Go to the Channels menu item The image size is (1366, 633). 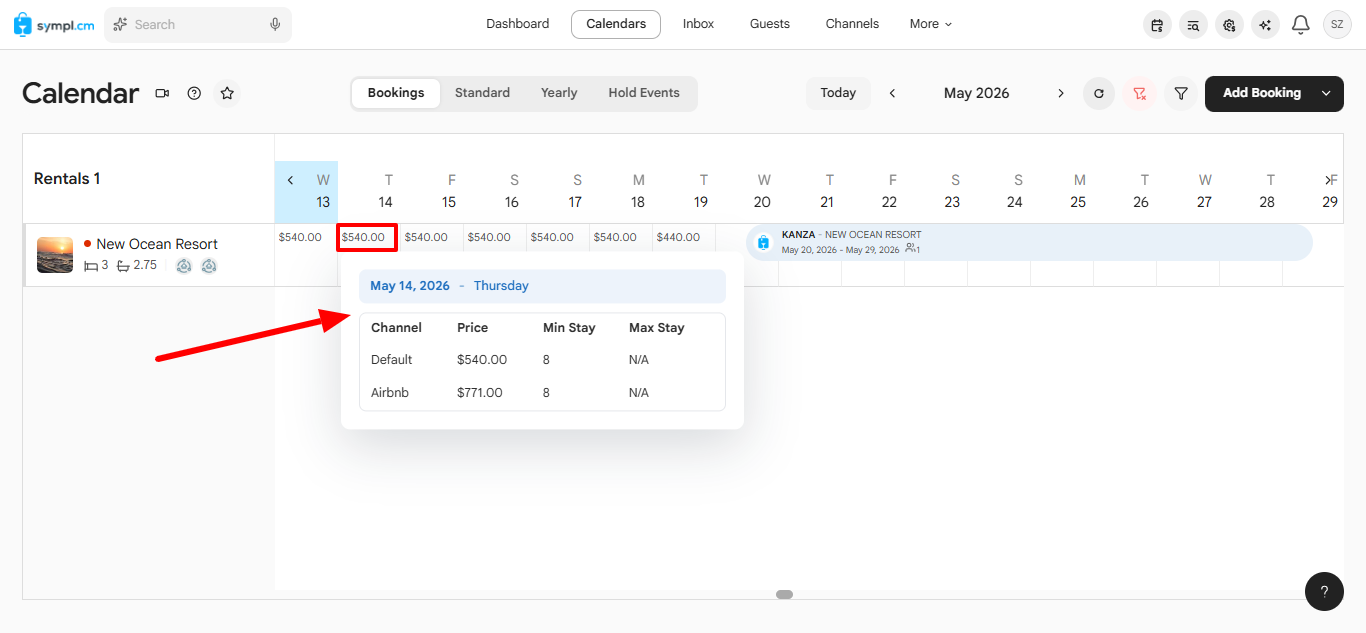click(x=852, y=24)
